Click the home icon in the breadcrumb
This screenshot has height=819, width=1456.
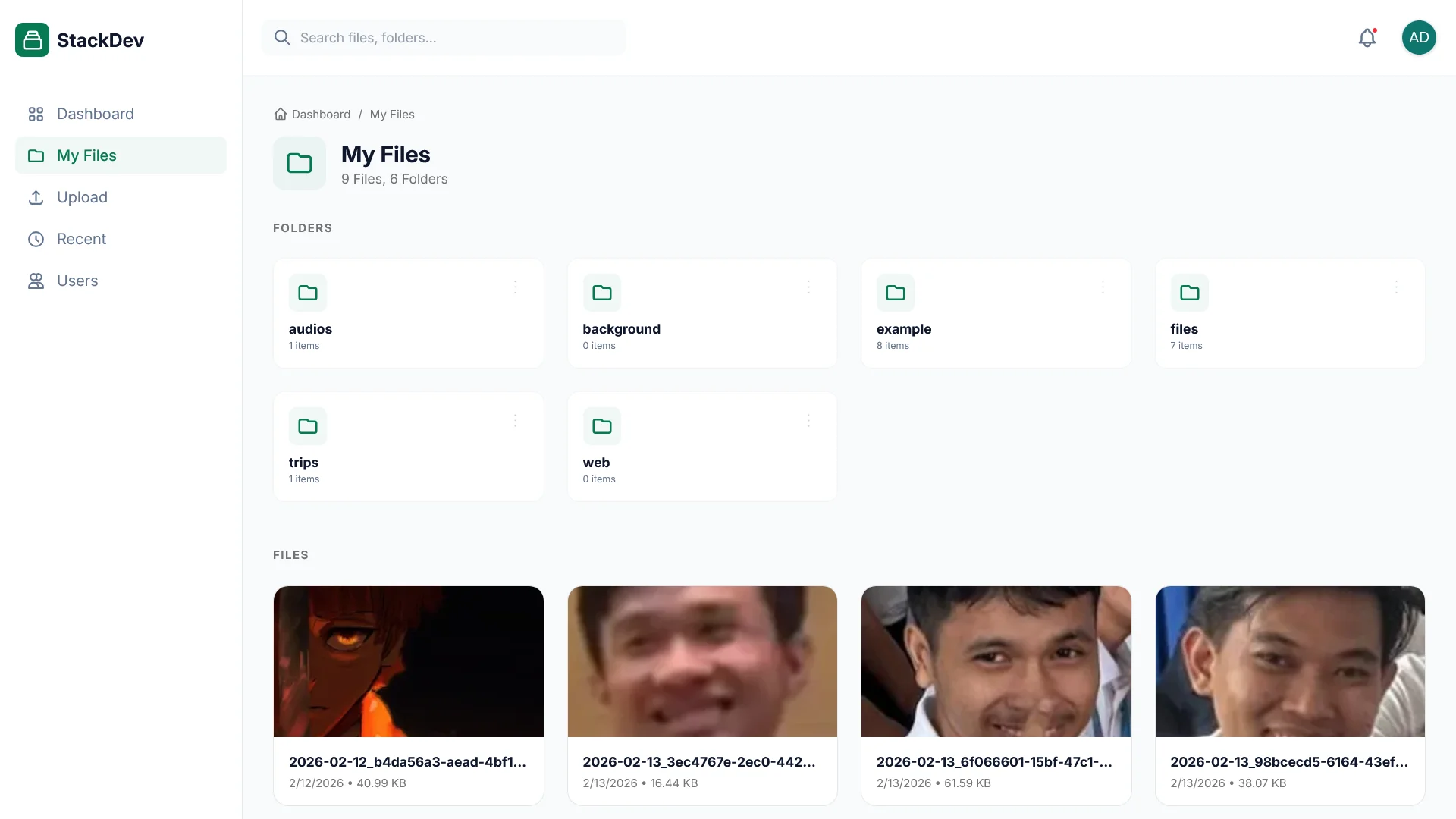tap(280, 114)
